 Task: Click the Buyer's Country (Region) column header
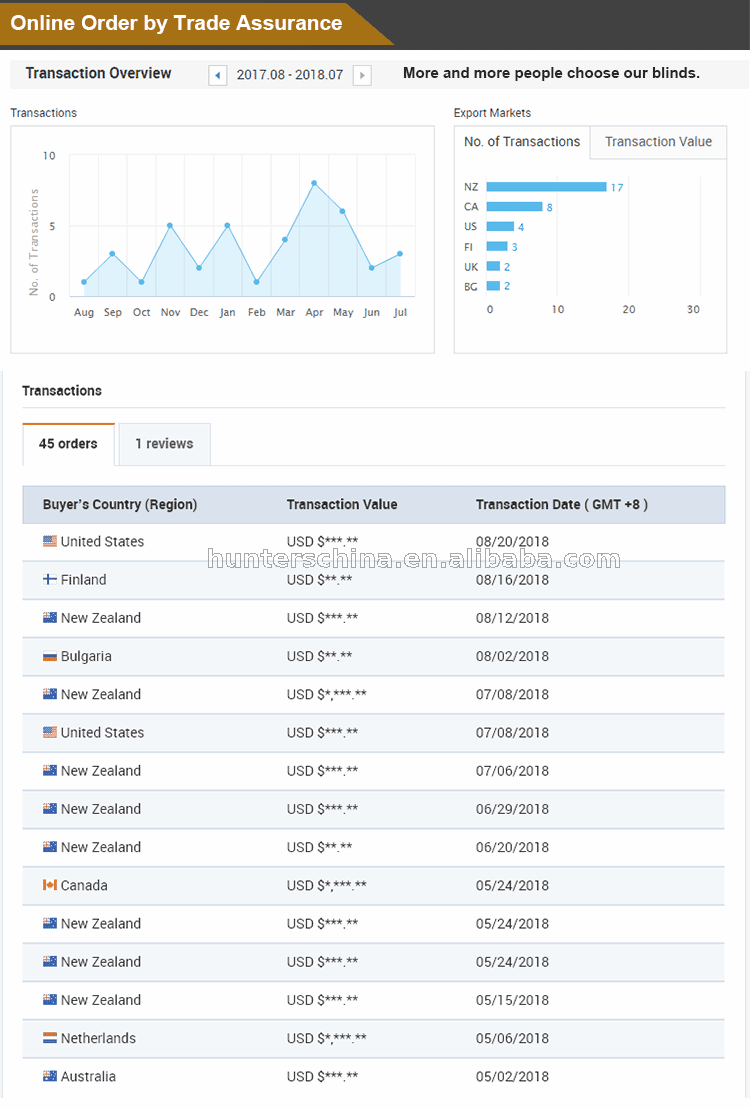tap(120, 505)
